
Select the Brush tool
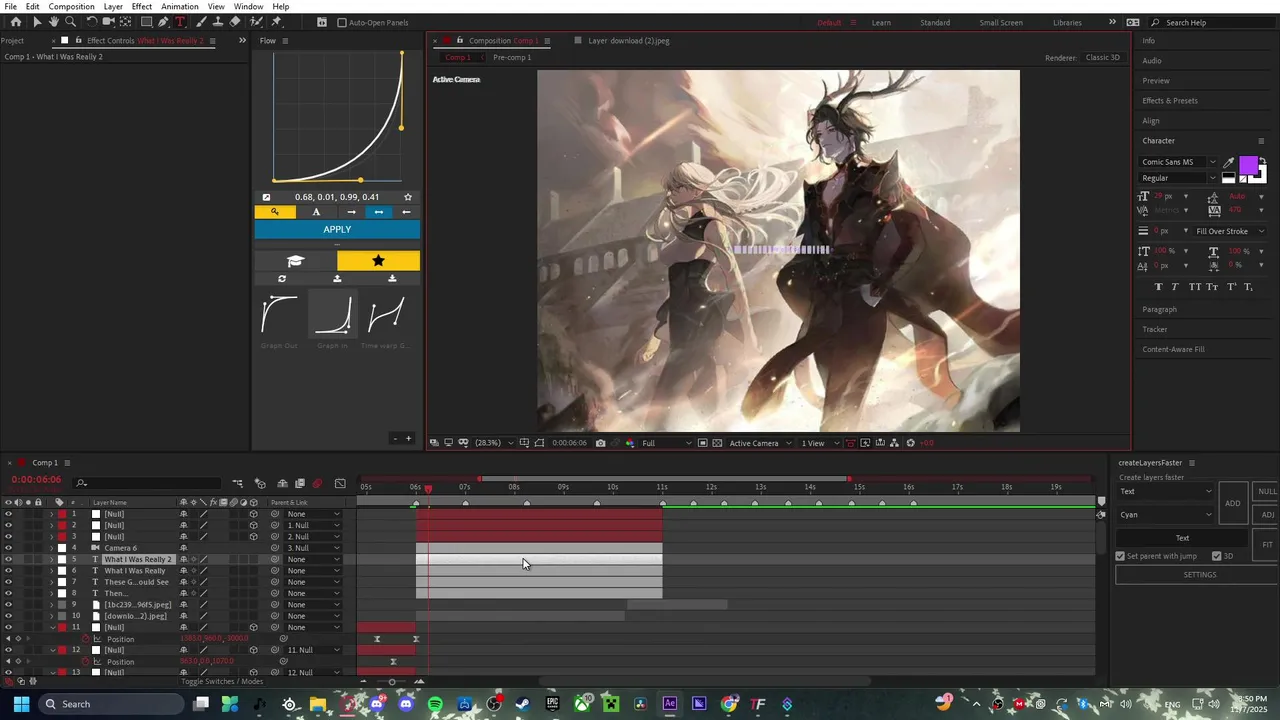pos(201,22)
